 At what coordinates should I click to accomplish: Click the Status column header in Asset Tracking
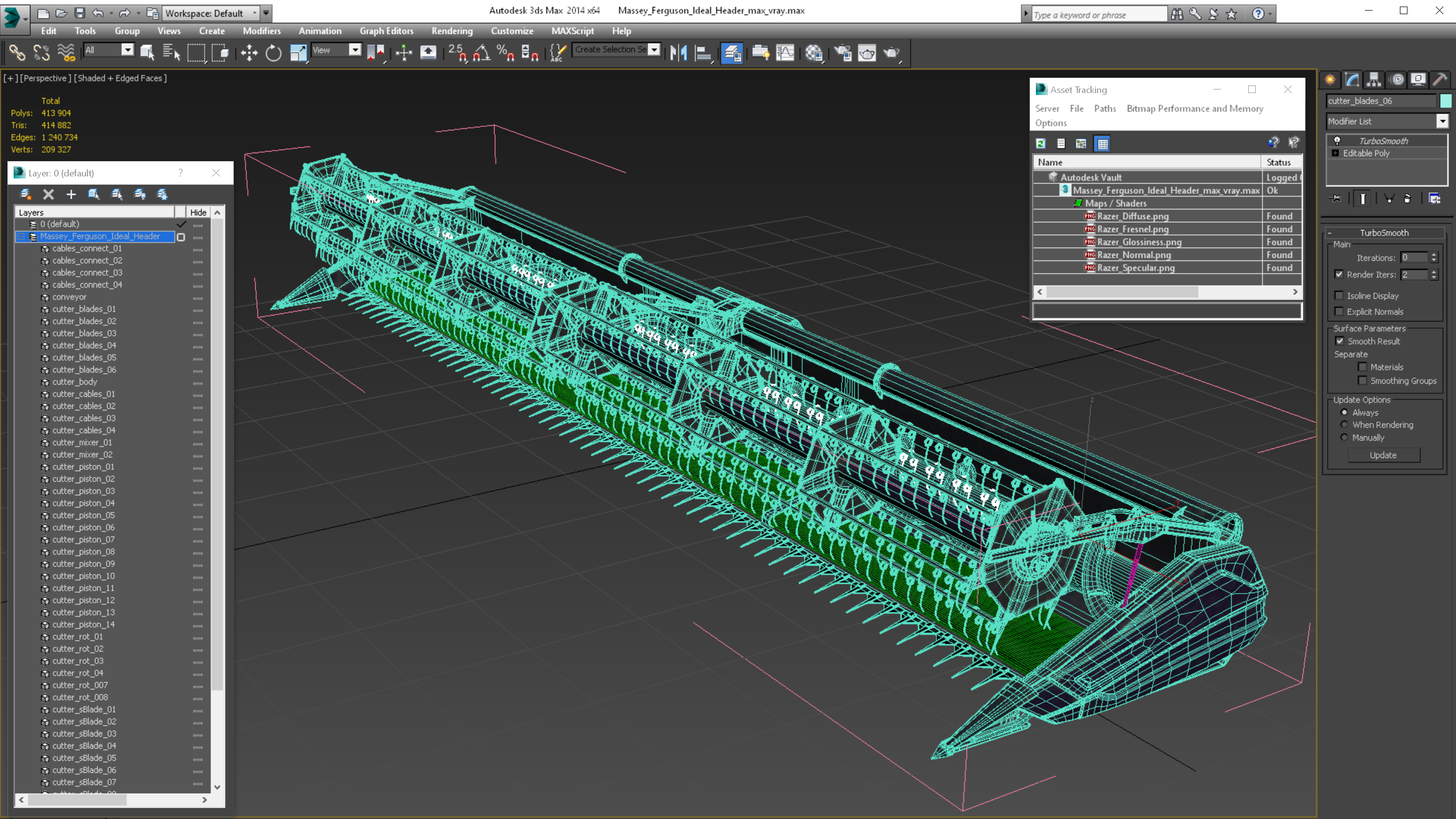pos(1281,162)
